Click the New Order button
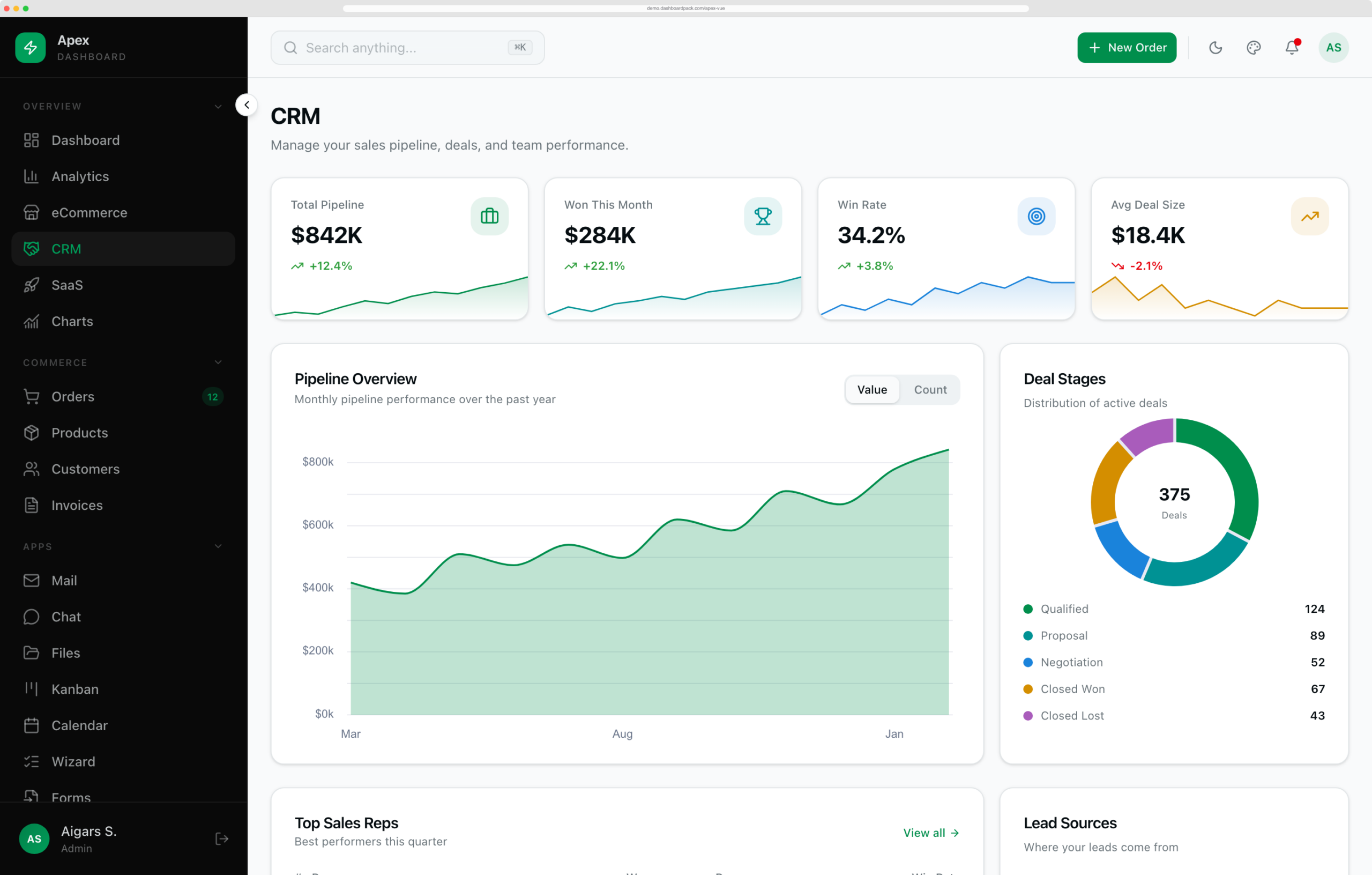Image resolution: width=1372 pixels, height=875 pixels. tap(1127, 48)
